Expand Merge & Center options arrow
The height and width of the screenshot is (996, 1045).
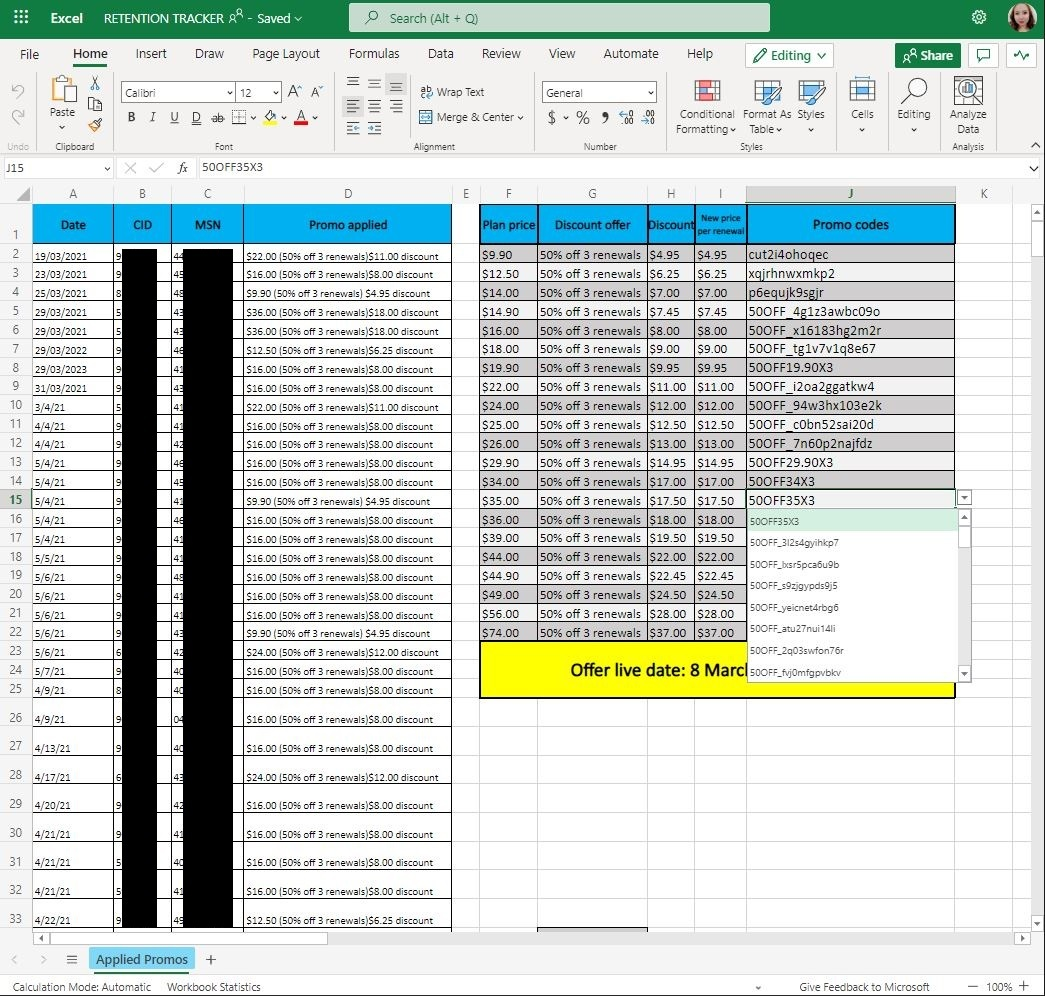tap(521, 117)
